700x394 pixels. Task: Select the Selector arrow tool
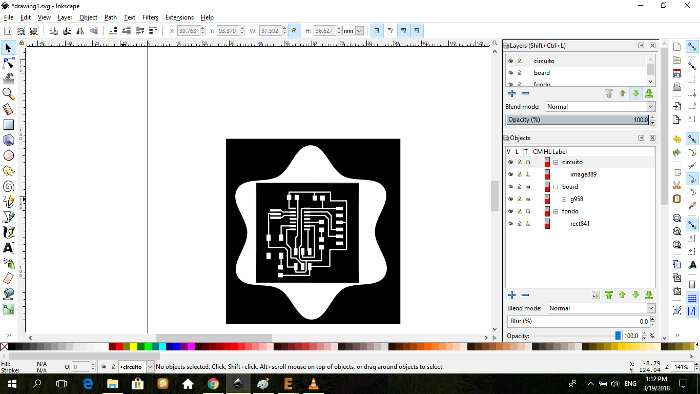pos(8,48)
